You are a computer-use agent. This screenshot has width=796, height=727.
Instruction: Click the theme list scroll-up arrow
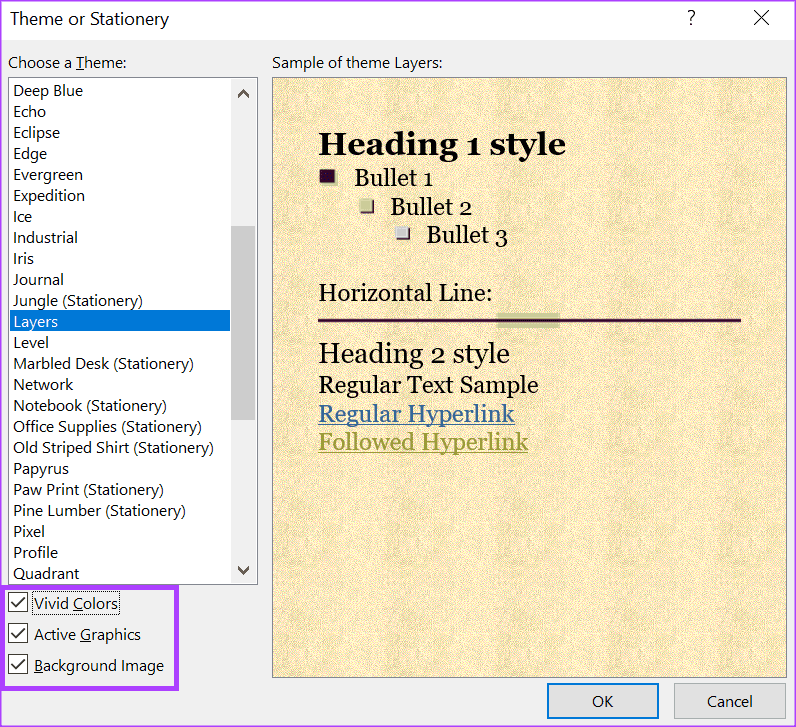point(244,93)
